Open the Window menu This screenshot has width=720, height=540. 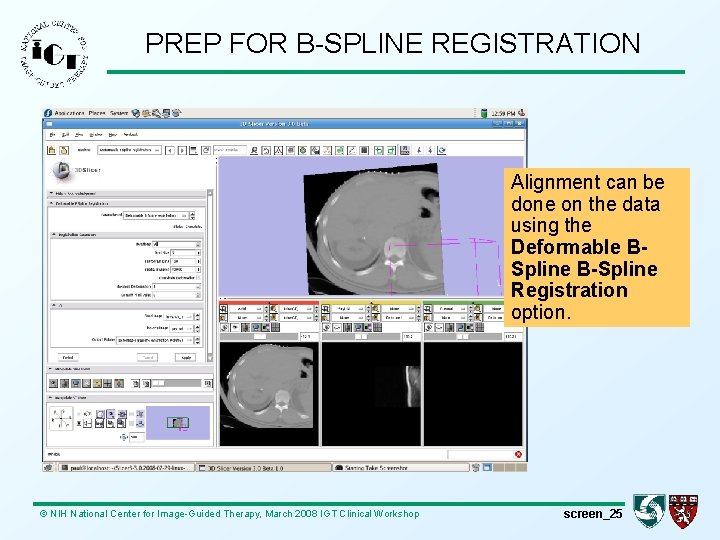[96, 135]
